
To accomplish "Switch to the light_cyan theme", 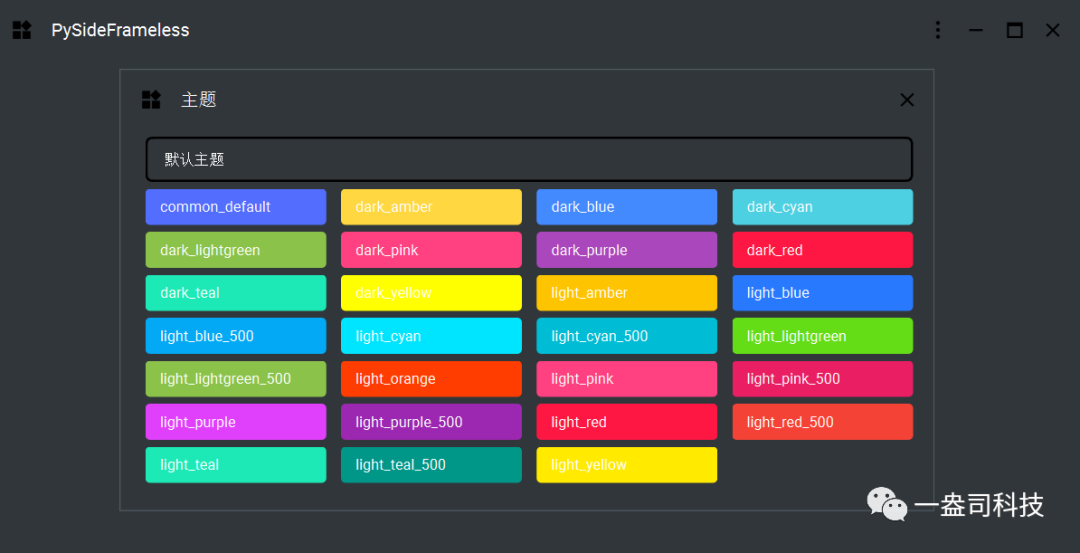I will (x=431, y=336).
